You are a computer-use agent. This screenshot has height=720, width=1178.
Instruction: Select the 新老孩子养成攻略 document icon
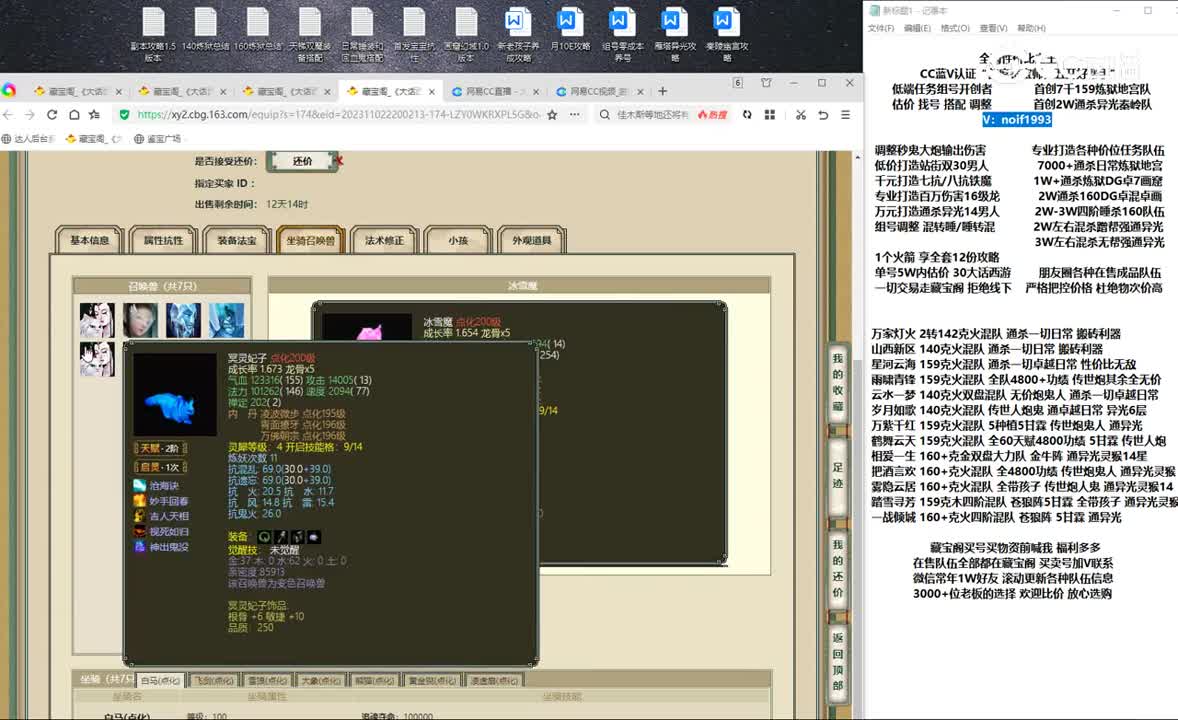pyautogui.click(x=518, y=34)
